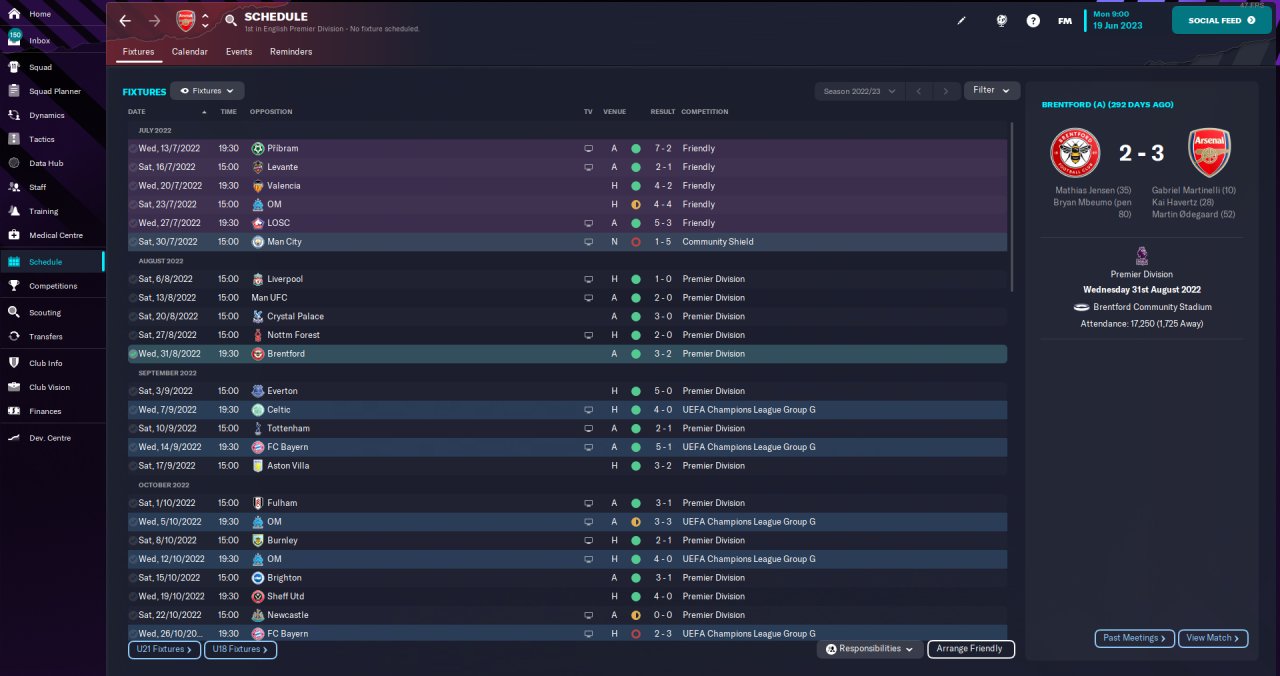Switch to the Calendar tab

coord(190,52)
